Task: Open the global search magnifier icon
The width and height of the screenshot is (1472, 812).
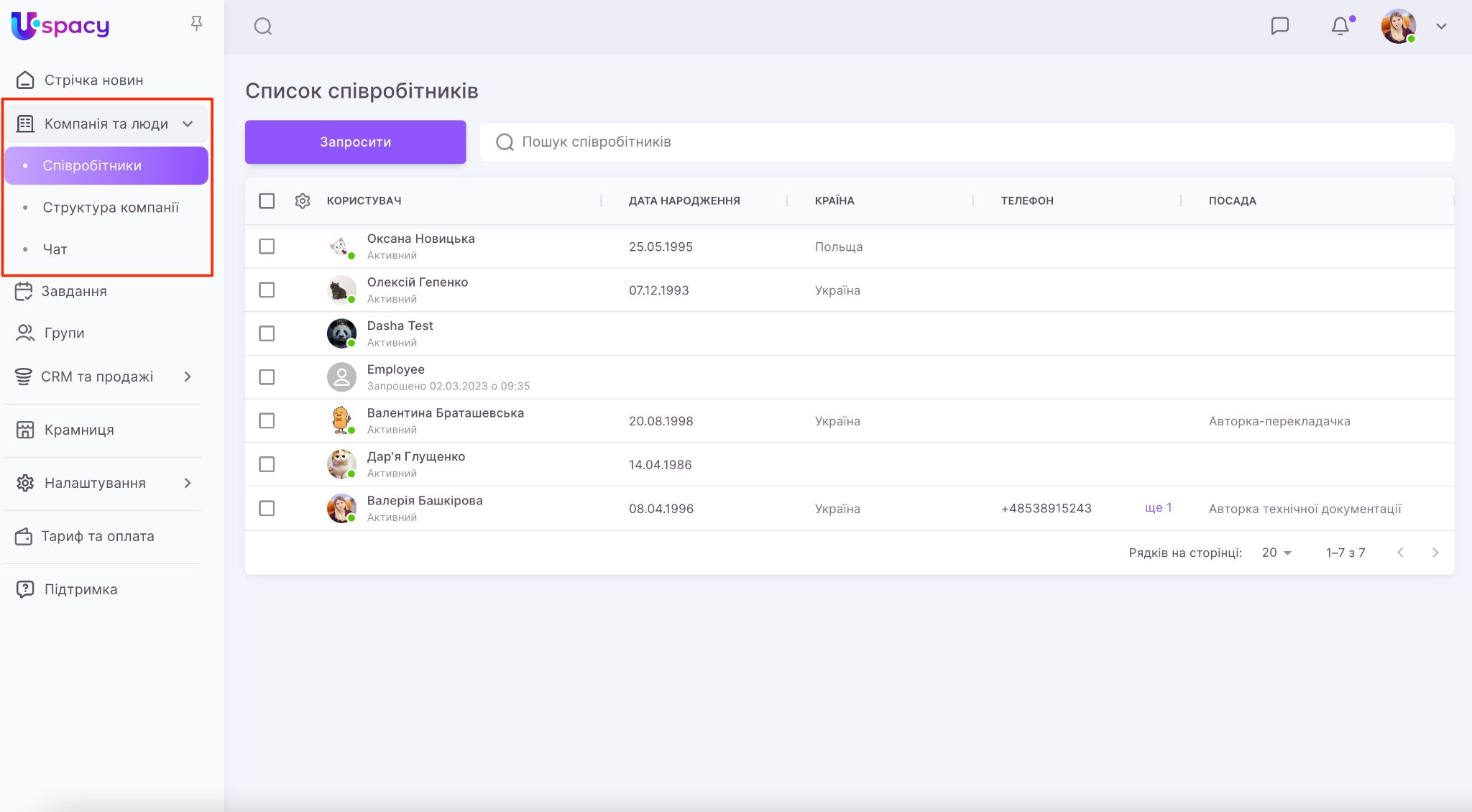Action: coord(263,27)
